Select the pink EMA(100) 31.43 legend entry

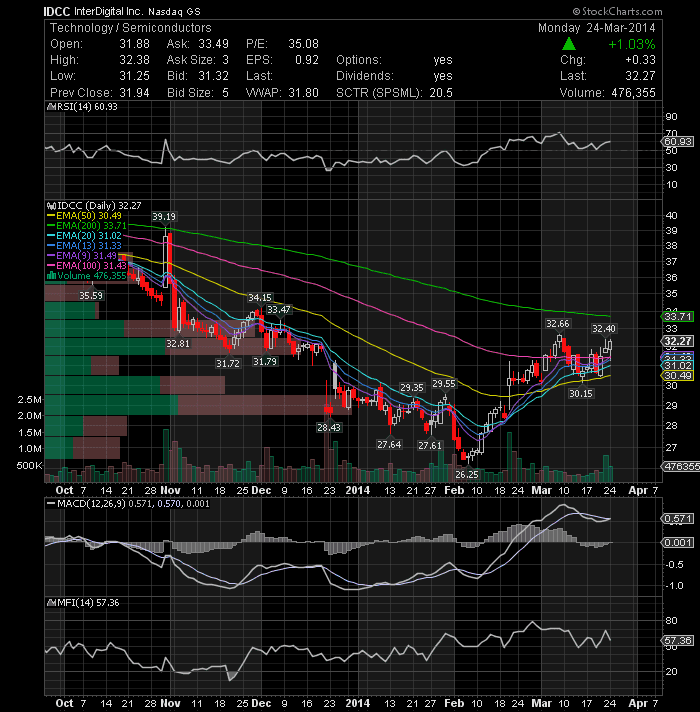[x=87, y=266]
